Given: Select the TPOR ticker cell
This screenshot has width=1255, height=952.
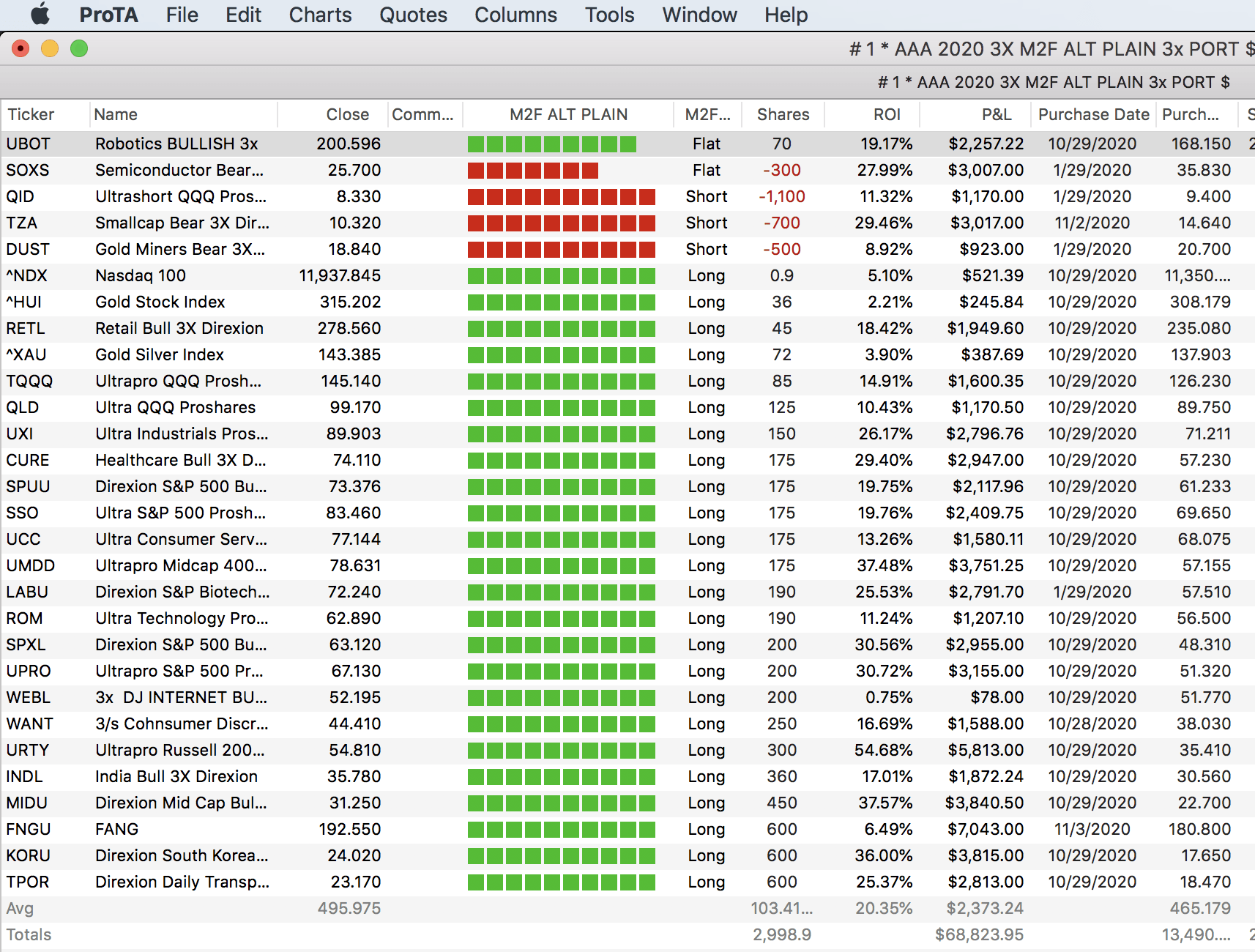Looking at the screenshot, I should pos(28,882).
